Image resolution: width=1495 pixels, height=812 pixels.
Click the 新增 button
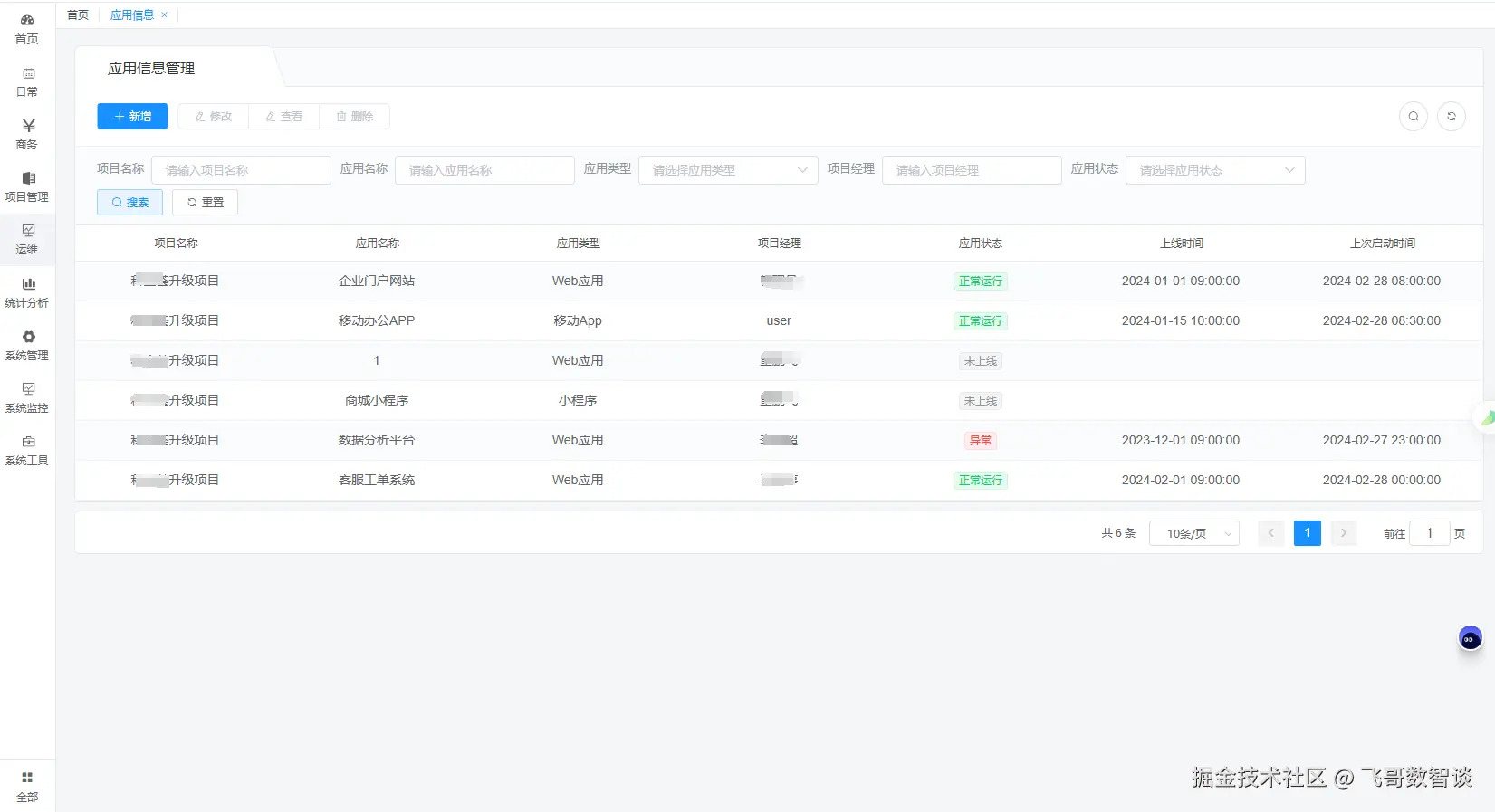pyautogui.click(x=132, y=116)
